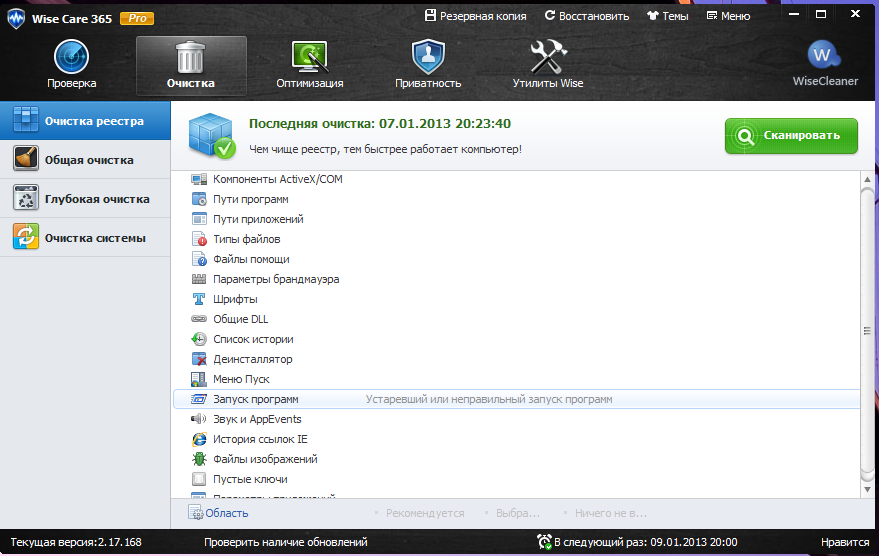Click the Восстановить button
879x556 pixels.
click(x=587, y=16)
